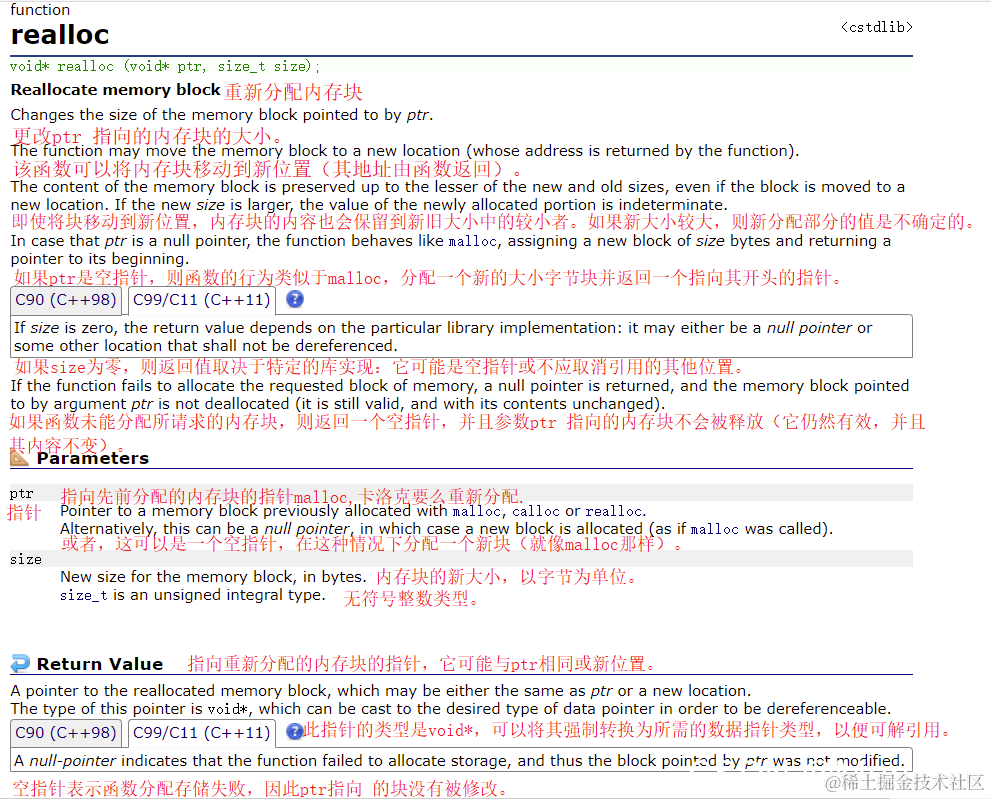Screen dimensions: 991x799
Task: Click the function prototype 'void* realloc (void* ptr, size_t size);'
Action: 165,66
